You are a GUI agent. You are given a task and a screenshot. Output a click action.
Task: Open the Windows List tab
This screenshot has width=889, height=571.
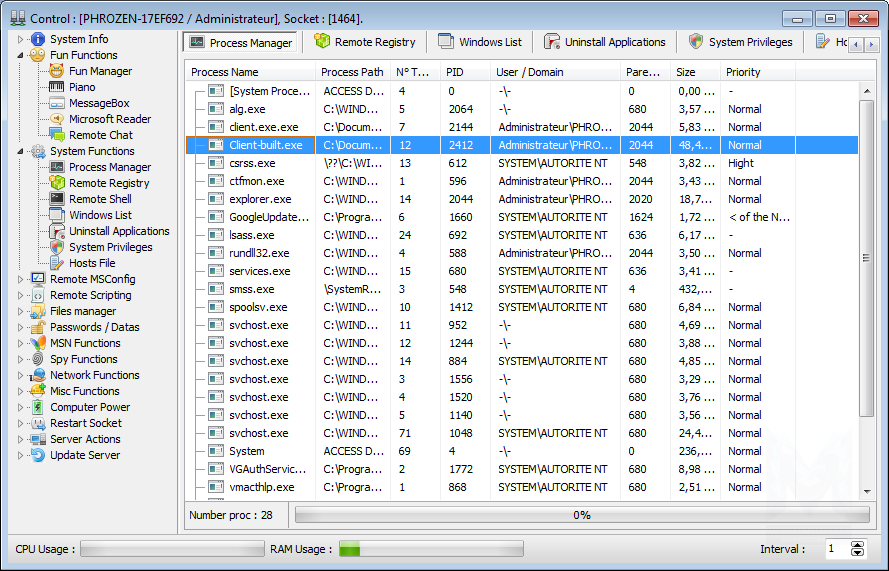point(479,42)
